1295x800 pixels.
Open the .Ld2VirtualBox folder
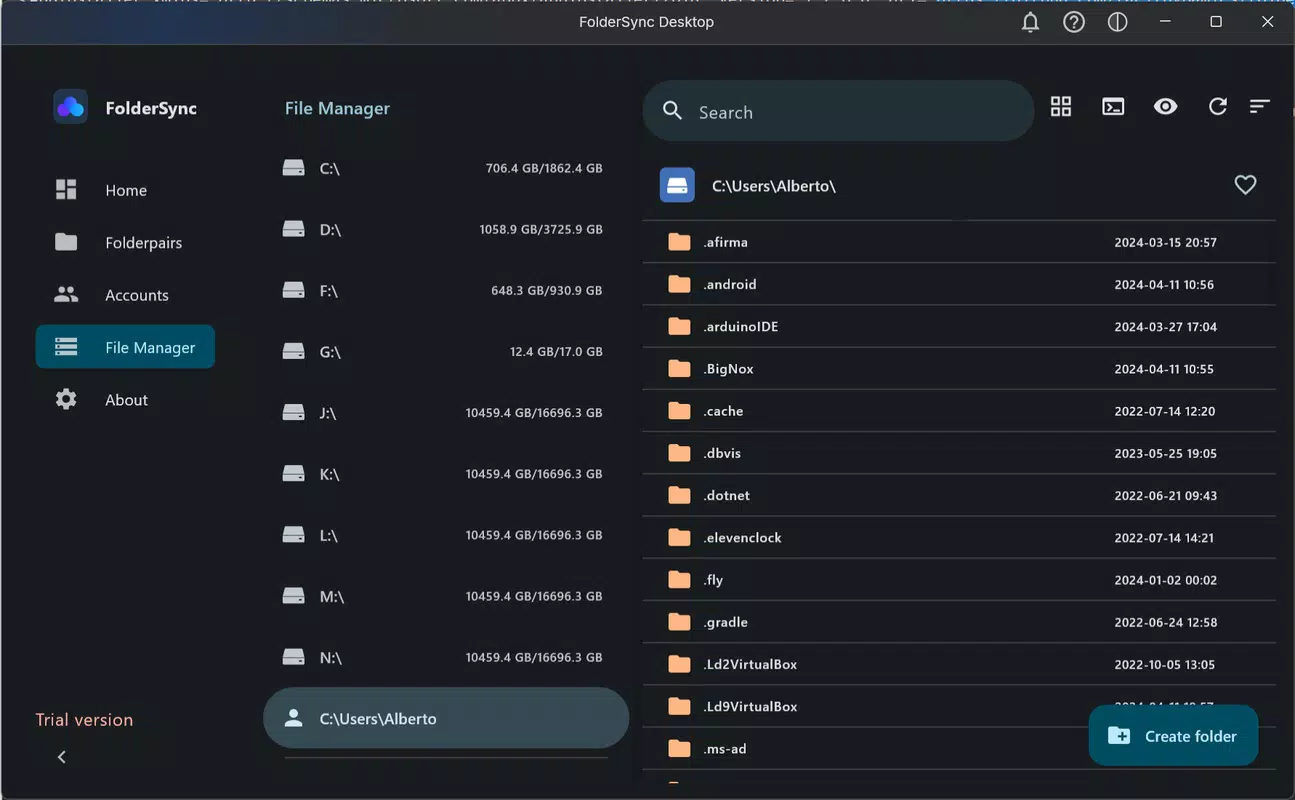959,664
